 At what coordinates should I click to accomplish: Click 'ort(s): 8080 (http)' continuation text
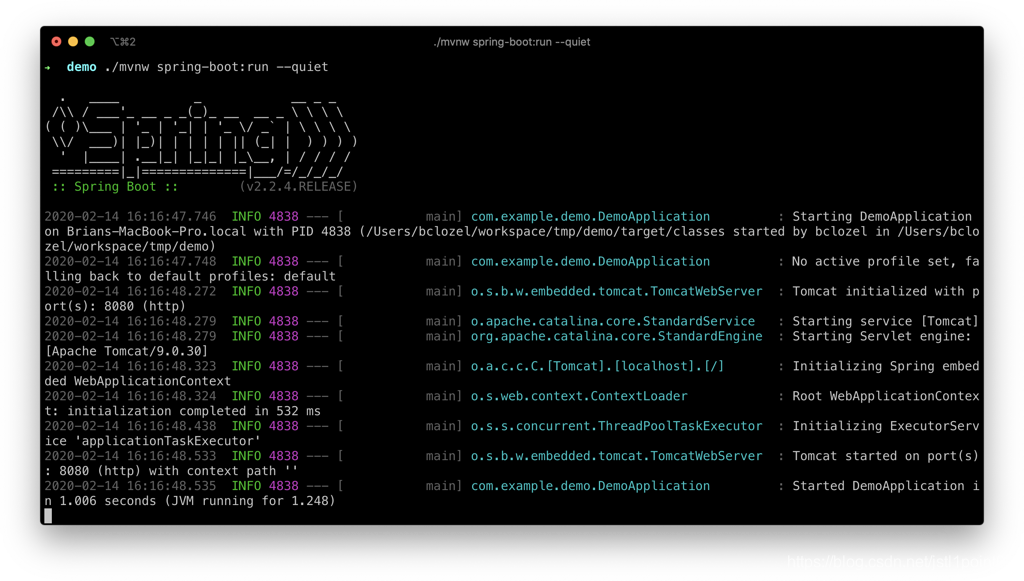115,306
